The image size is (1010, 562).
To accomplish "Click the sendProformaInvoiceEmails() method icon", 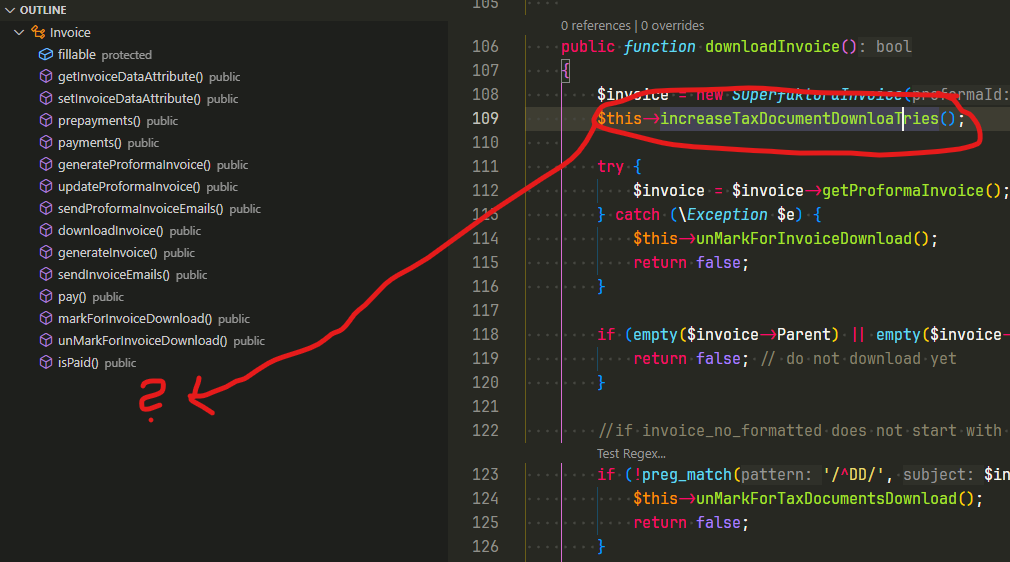I will click(x=46, y=209).
